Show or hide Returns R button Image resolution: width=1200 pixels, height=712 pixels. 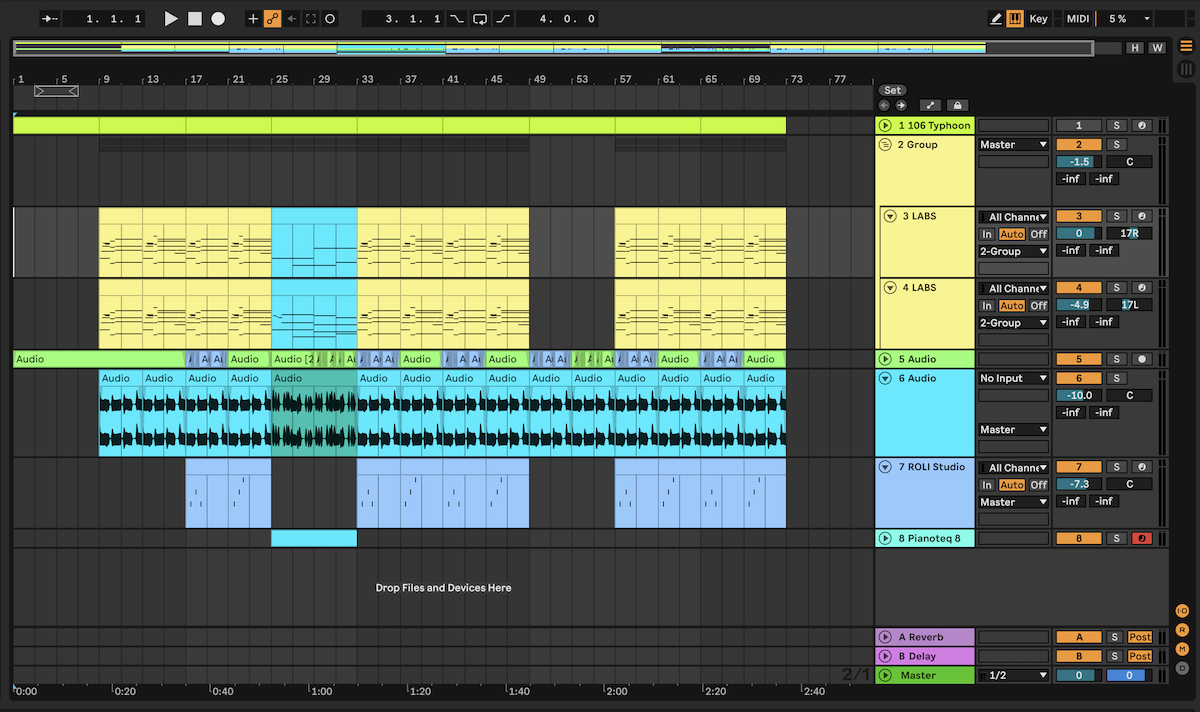pos(1182,630)
